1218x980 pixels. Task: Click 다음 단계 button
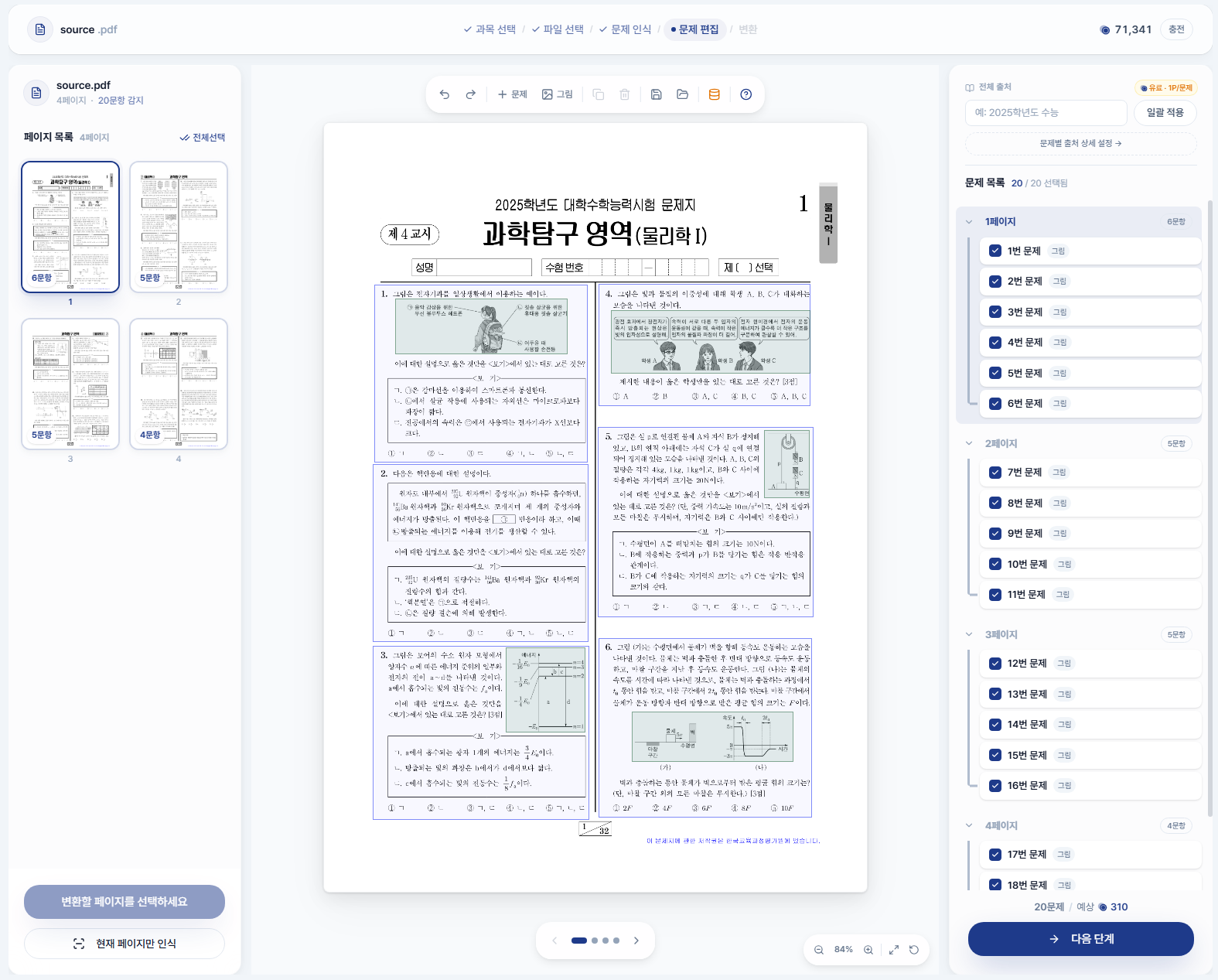pos(1080,939)
